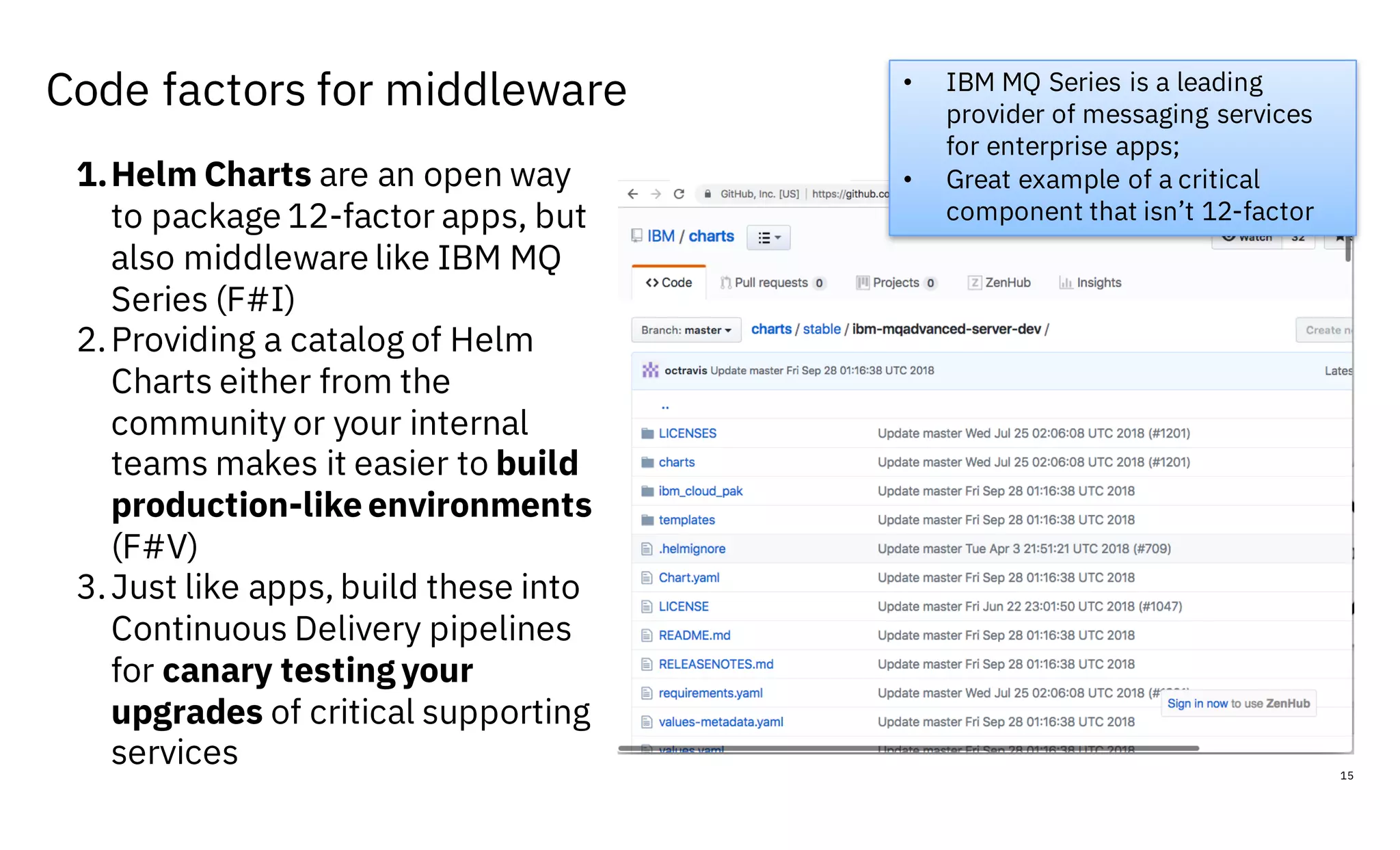The width and height of the screenshot is (1400, 850).
Task: Open requirements.yaml file
Action: coord(710,693)
